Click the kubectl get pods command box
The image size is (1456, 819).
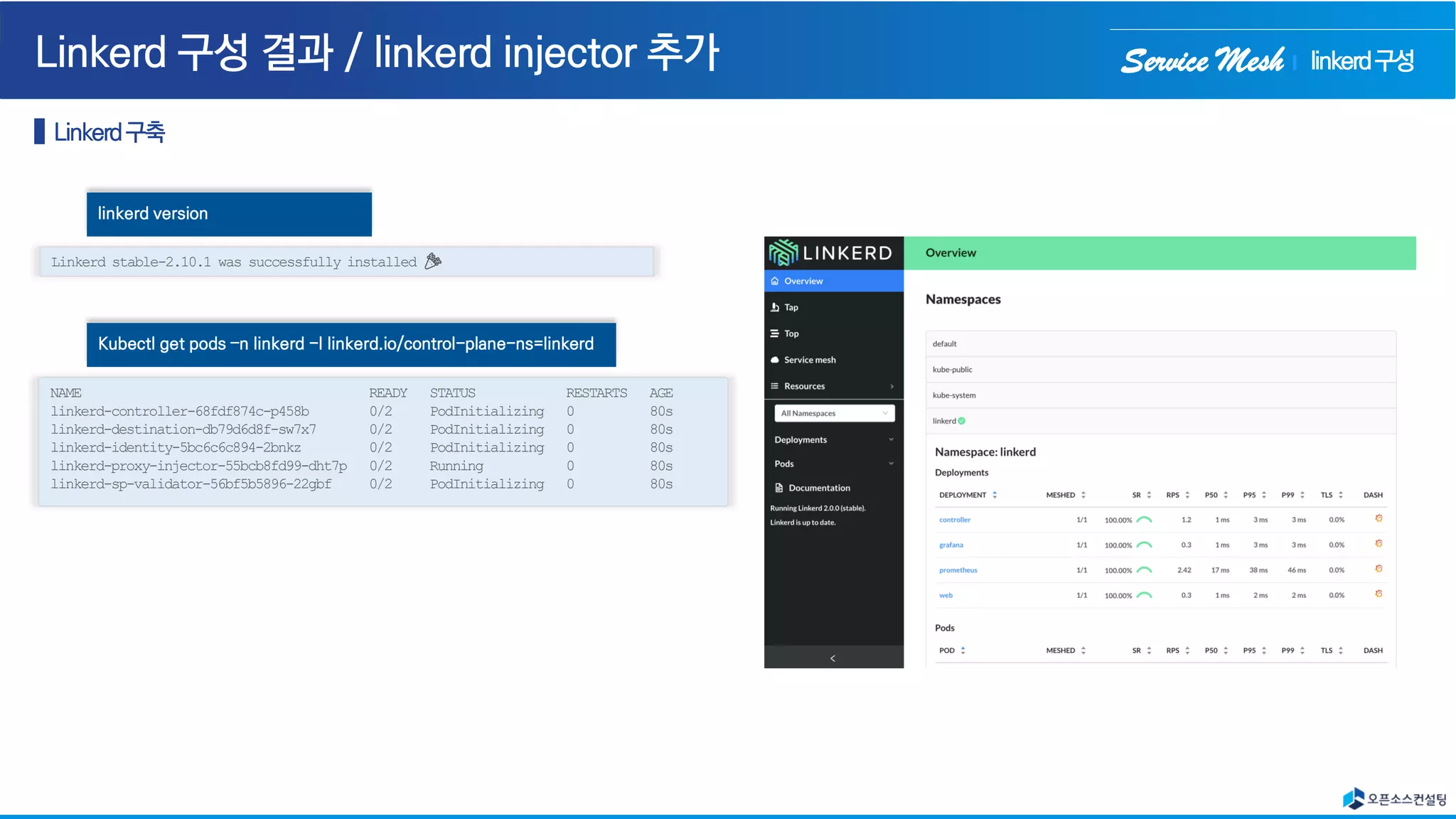(x=351, y=344)
